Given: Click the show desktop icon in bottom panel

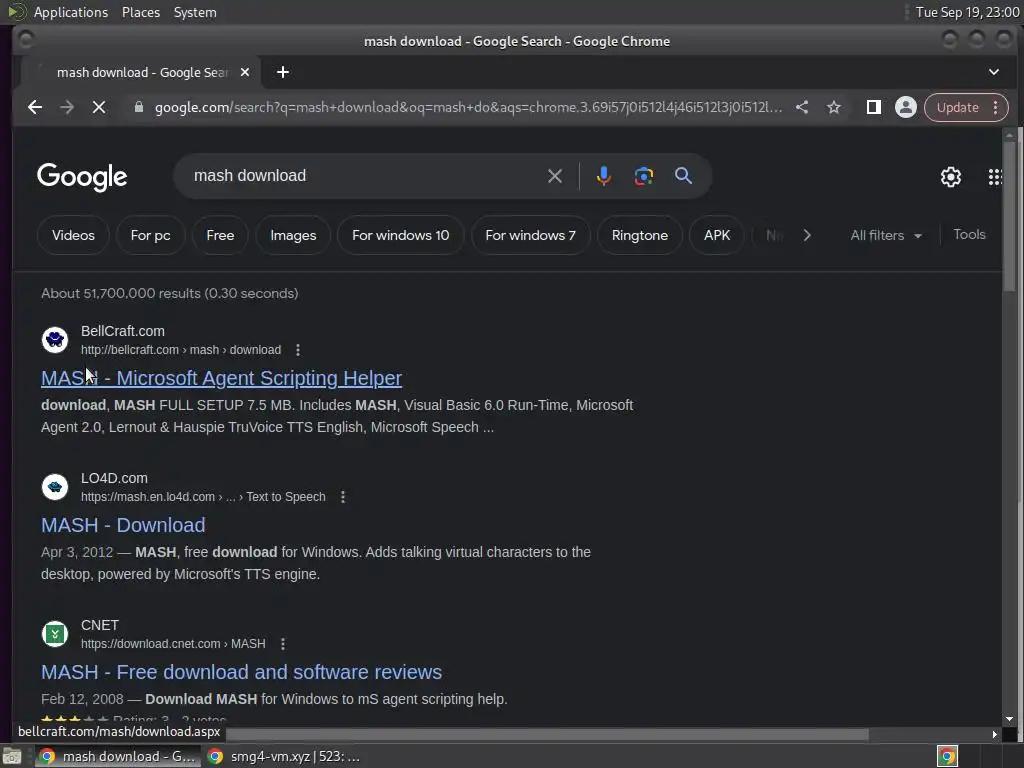Looking at the screenshot, I should click(x=12, y=756).
